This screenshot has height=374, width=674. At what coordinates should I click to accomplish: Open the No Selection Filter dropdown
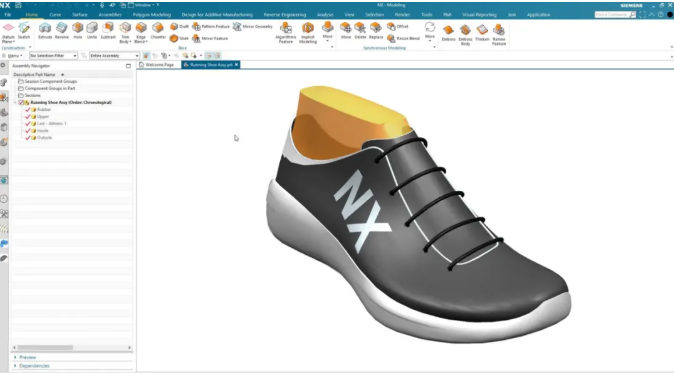point(53,56)
